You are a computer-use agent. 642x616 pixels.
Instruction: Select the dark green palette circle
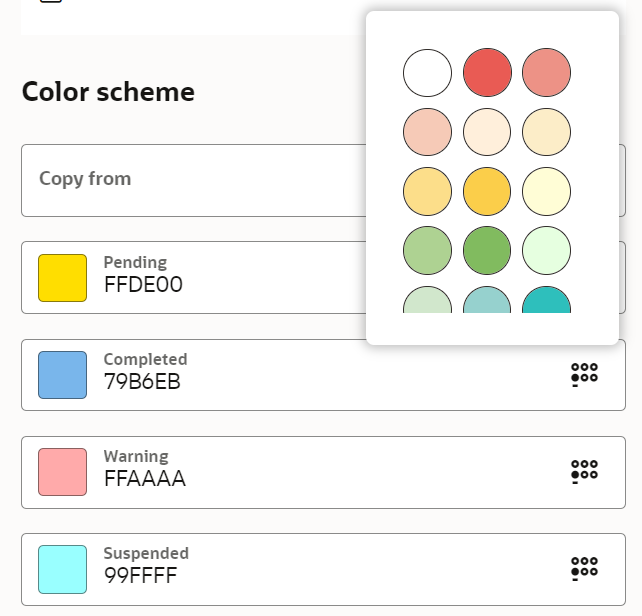(x=487, y=250)
